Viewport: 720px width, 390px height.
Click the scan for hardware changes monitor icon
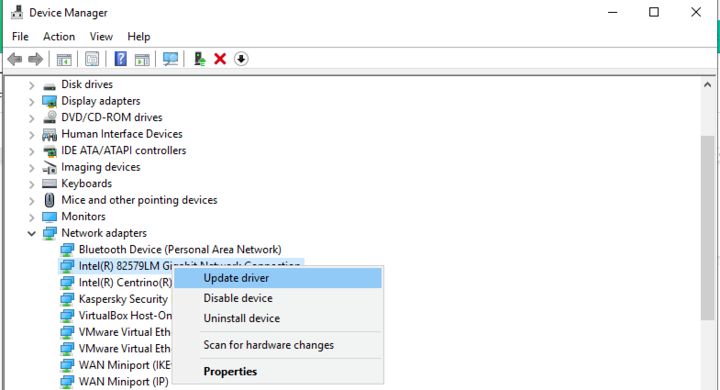click(x=170, y=59)
